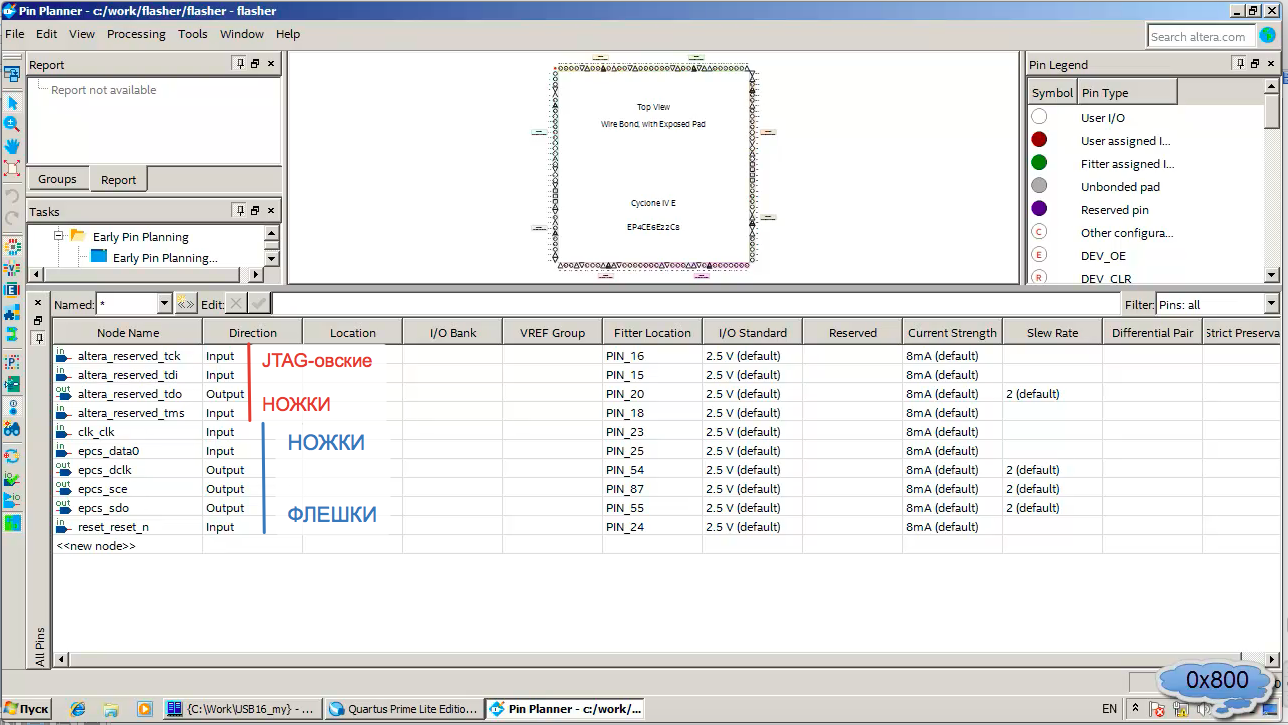Viewport: 1288px width, 725px height.
Task: Open the Help menu
Action: click(x=288, y=34)
